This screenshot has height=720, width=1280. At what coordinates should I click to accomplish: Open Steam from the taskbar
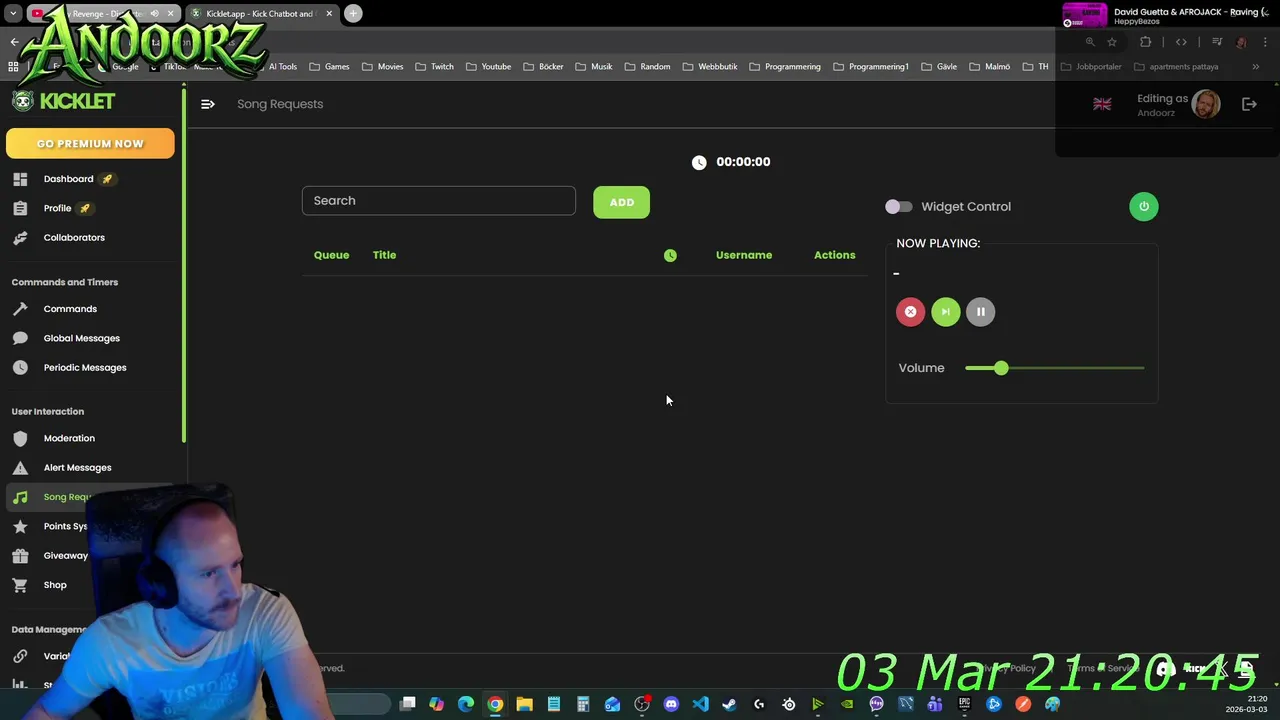tap(729, 704)
